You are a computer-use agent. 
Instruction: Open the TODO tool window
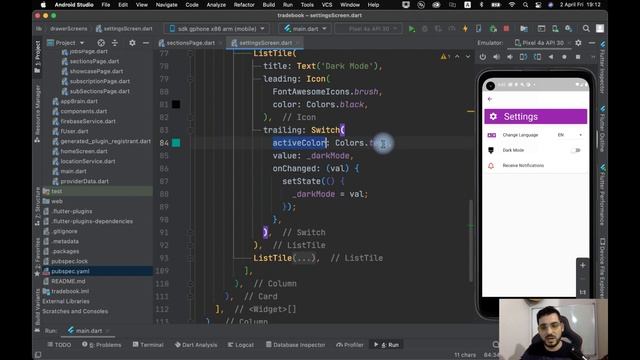59,345
